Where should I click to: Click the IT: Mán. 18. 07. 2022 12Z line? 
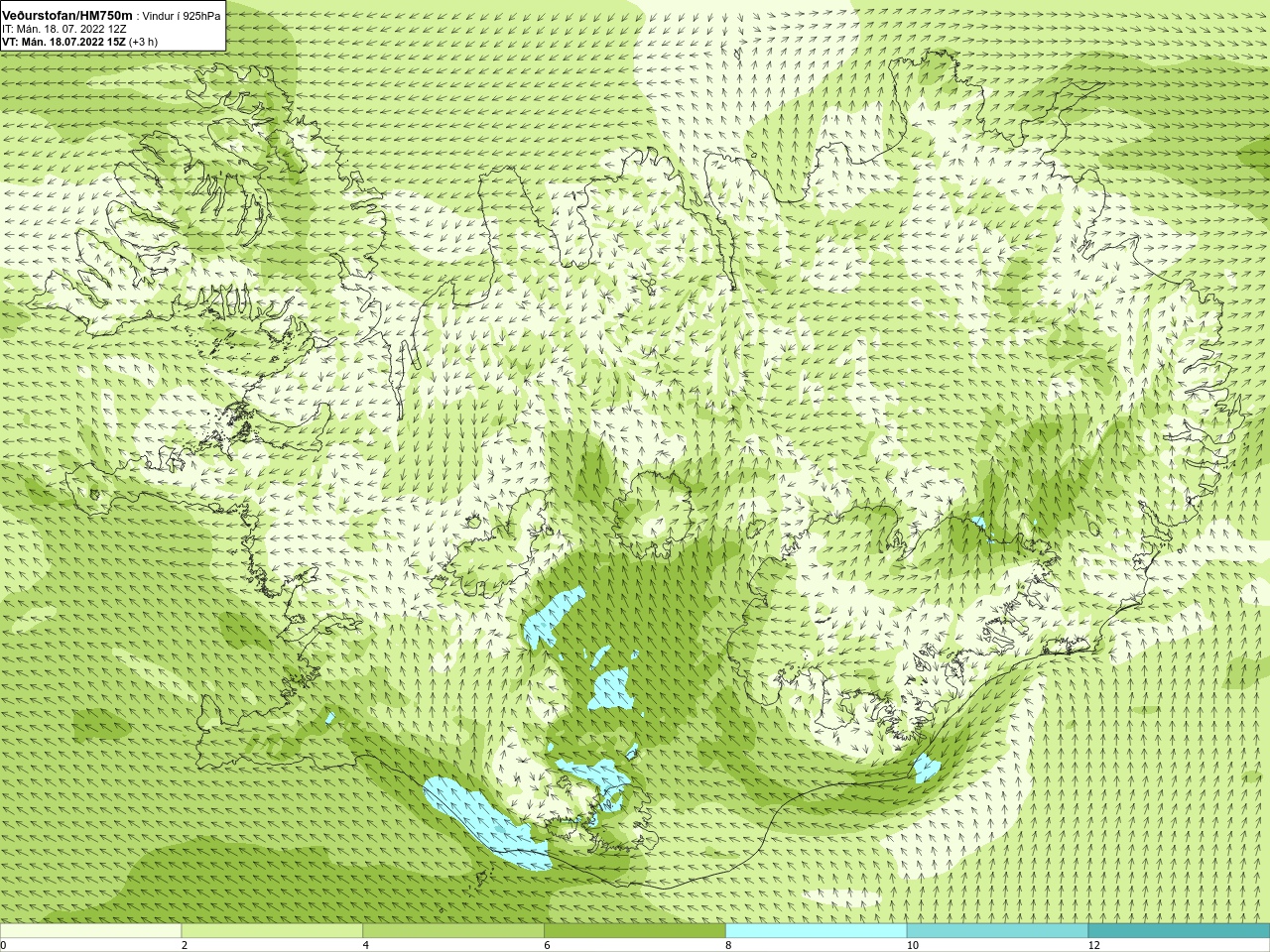coord(63,29)
